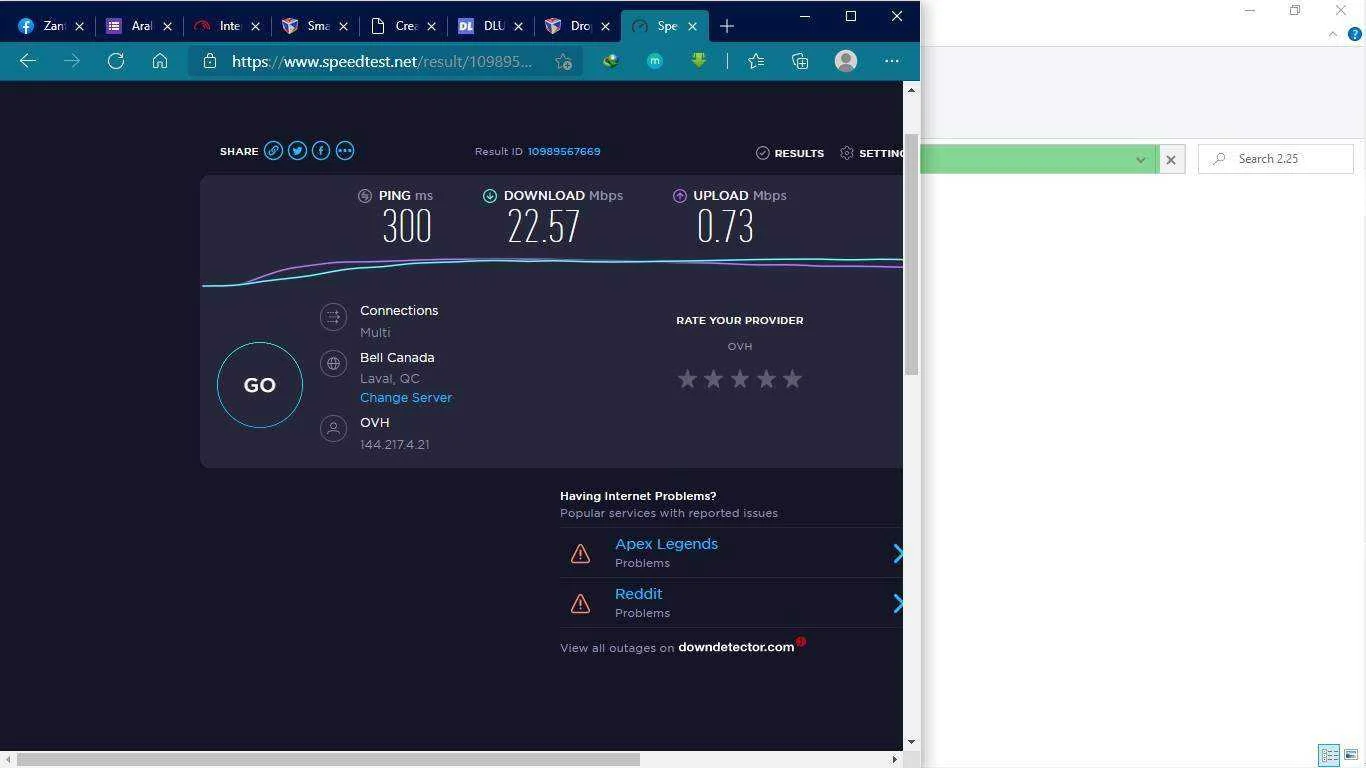Viewport: 1366px width, 768px height.
Task: Rate provider OVH three stars
Action: coord(740,379)
